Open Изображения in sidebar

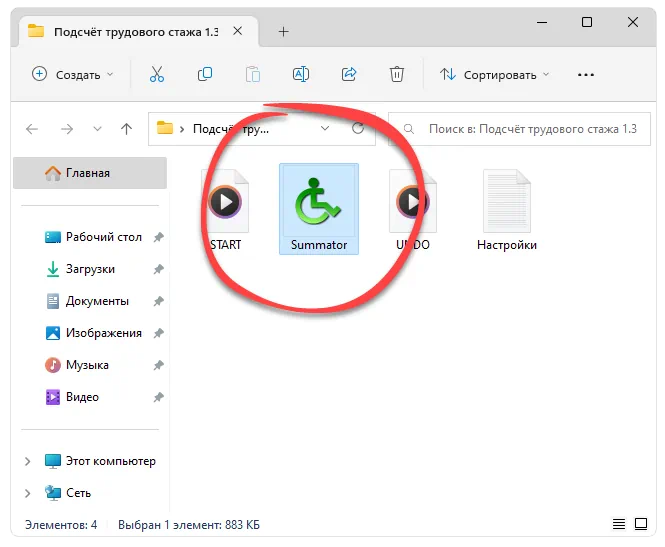tap(93, 333)
